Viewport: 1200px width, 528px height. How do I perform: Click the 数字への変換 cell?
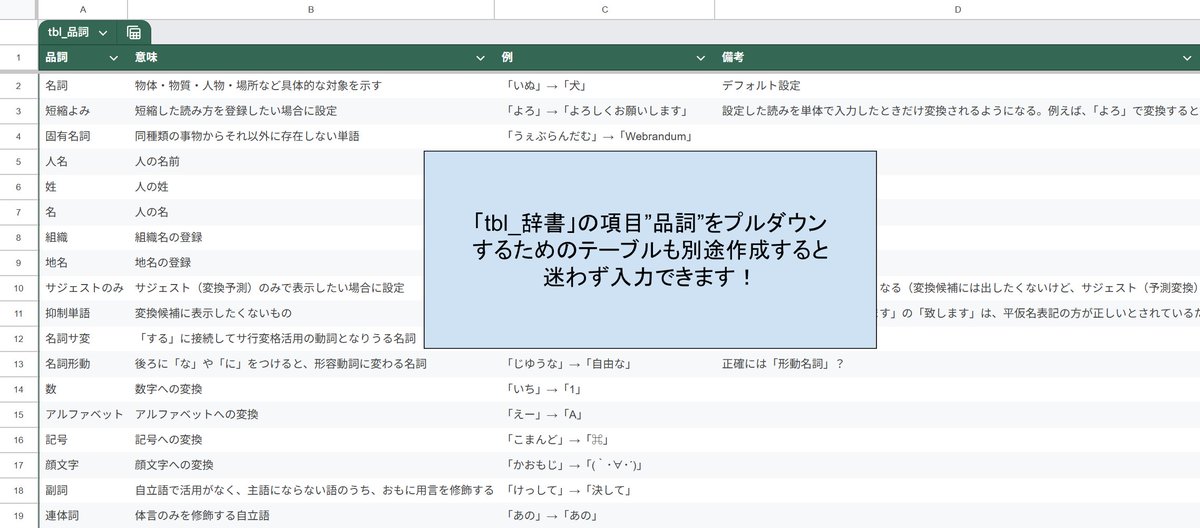pyautogui.click(x=311, y=389)
